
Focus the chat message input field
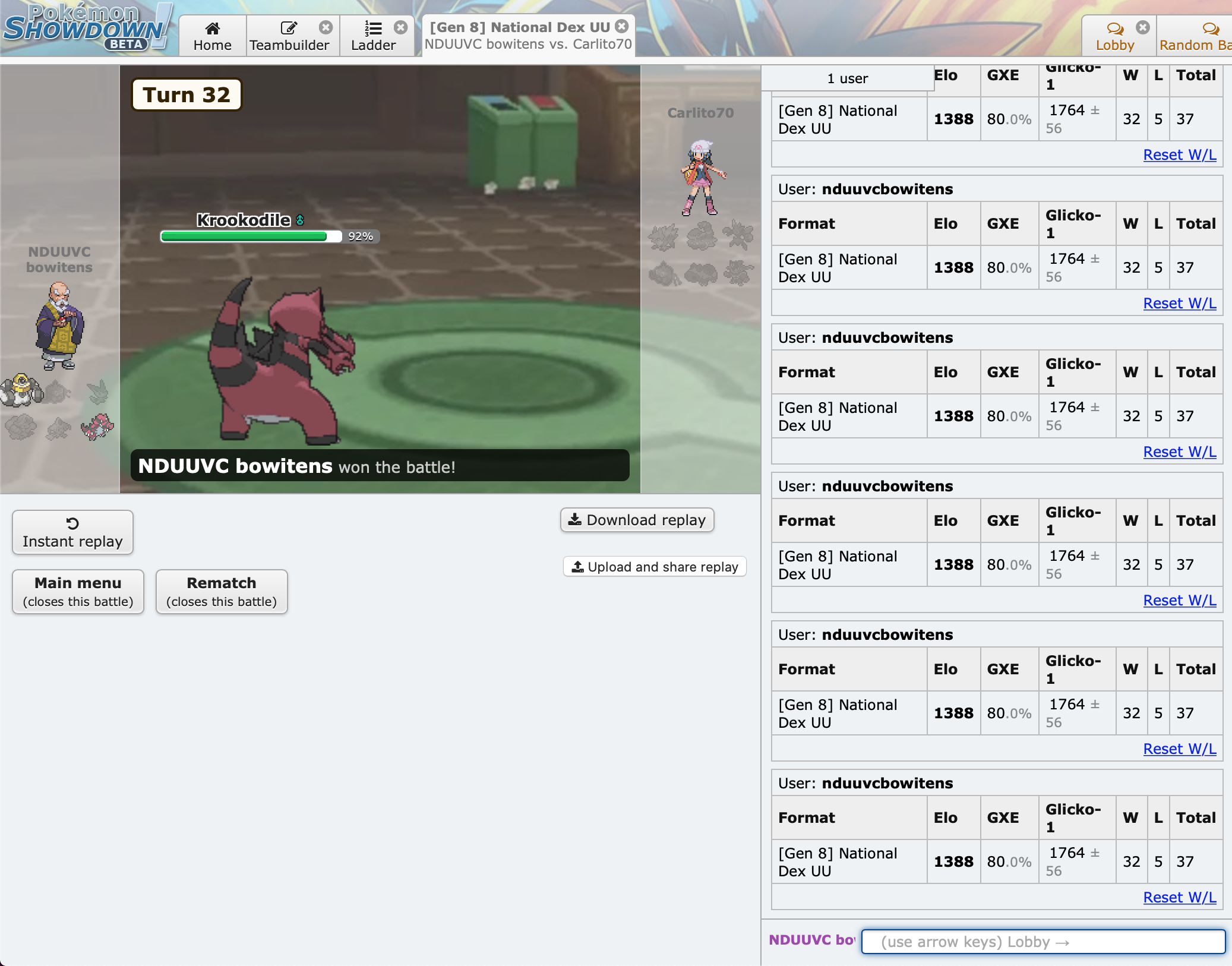[1043, 942]
